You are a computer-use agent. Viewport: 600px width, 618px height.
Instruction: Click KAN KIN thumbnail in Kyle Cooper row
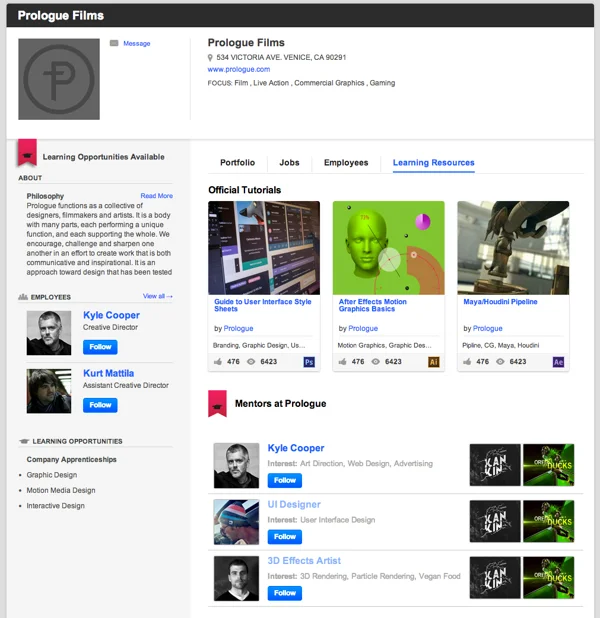pos(495,465)
